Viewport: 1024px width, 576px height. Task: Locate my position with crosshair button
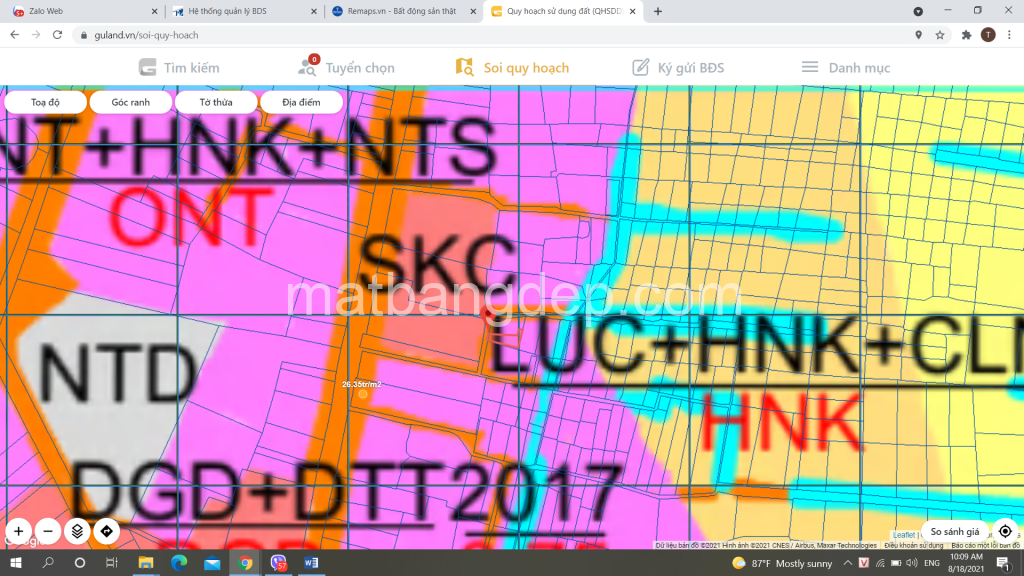pyautogui.click(x=1005, y=532)
